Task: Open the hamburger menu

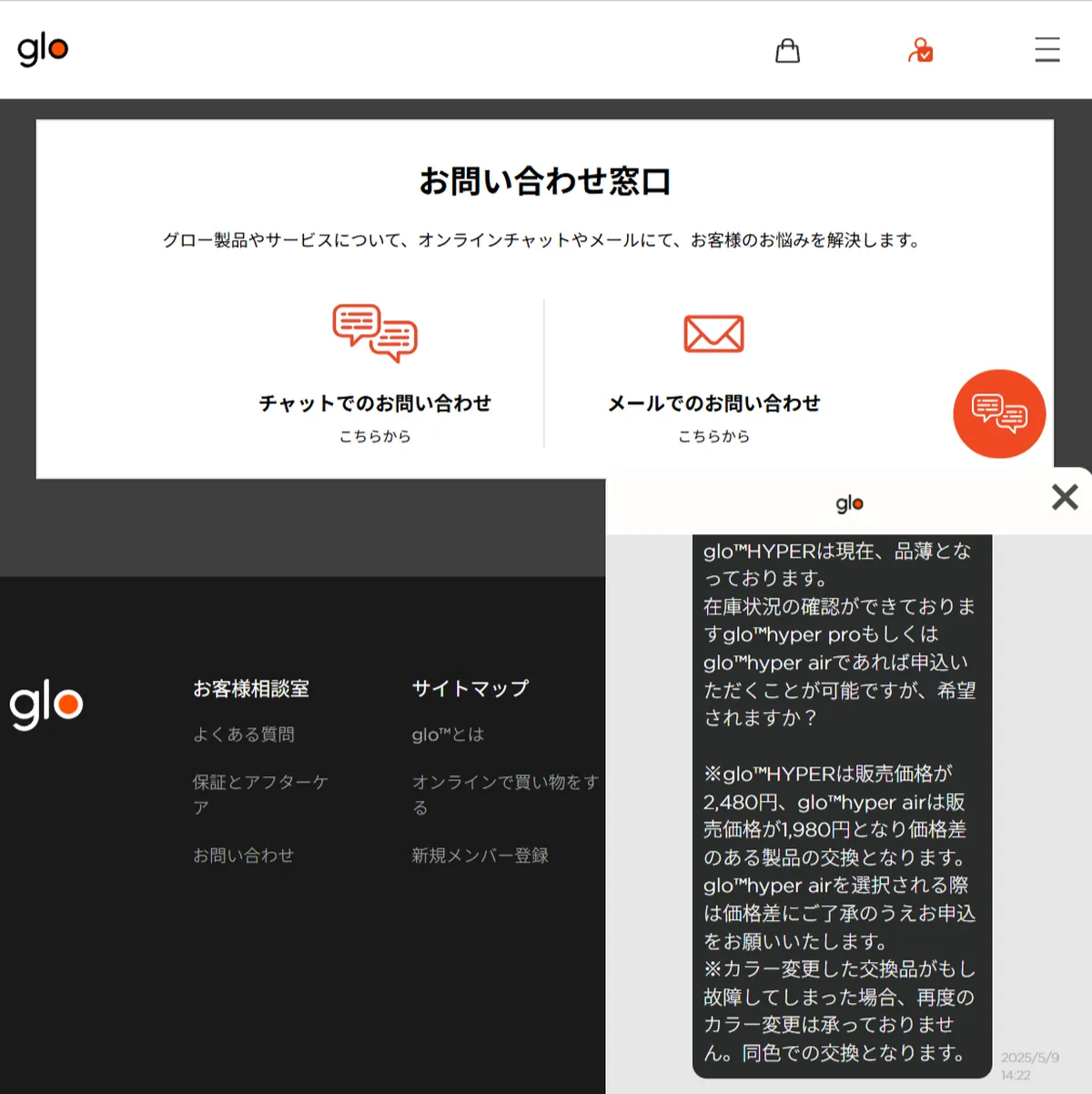Action: click(1047, 49)
